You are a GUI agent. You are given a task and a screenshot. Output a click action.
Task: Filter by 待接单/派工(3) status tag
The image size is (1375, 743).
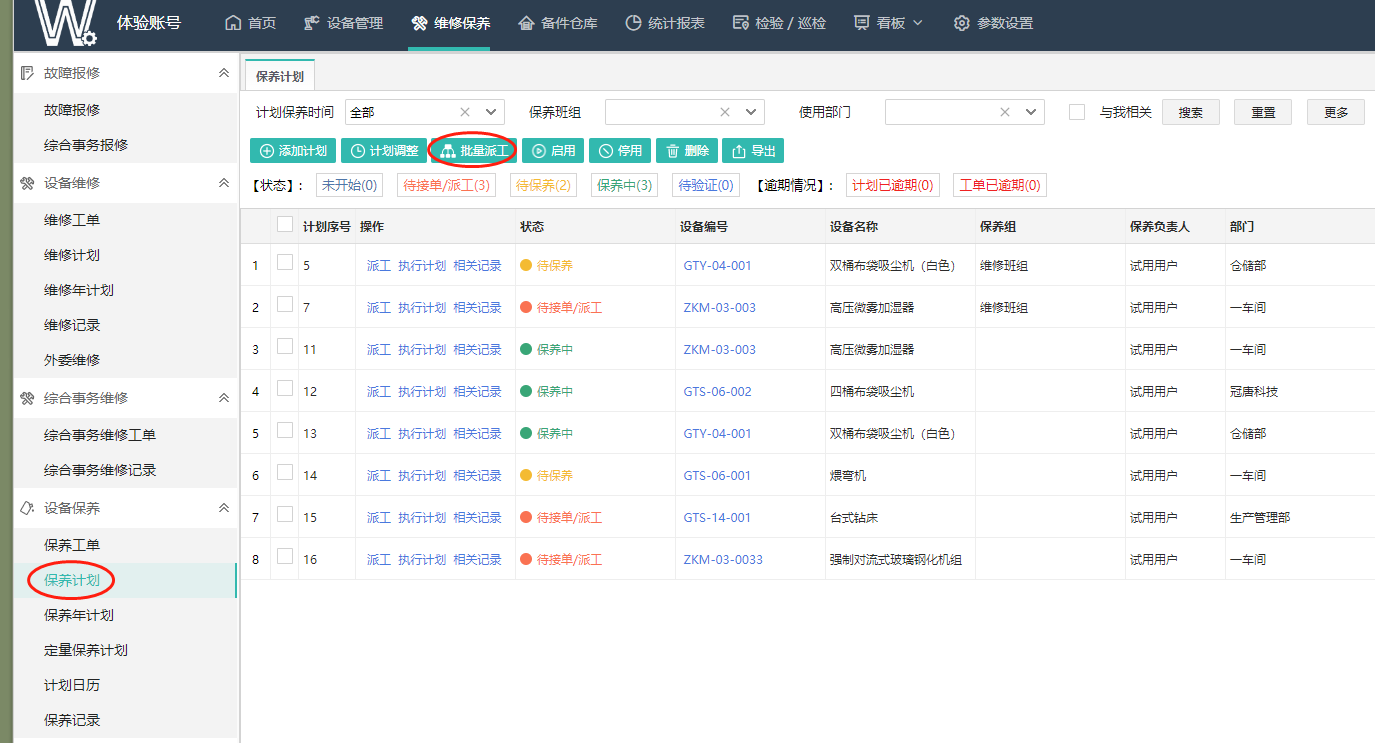(x=447, y=185)
